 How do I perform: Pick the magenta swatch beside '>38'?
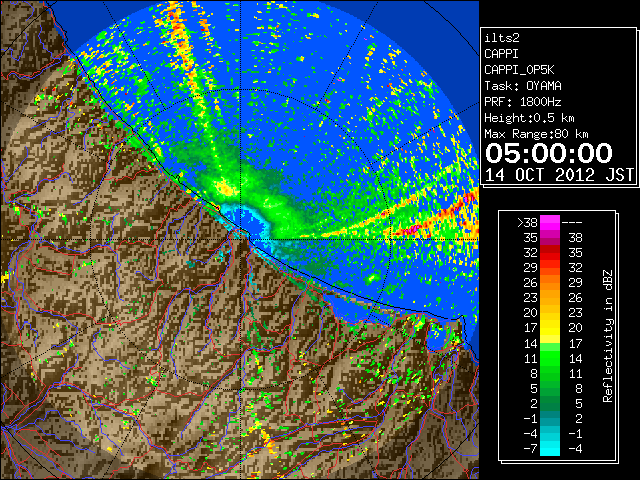click(x=550, y=222)
